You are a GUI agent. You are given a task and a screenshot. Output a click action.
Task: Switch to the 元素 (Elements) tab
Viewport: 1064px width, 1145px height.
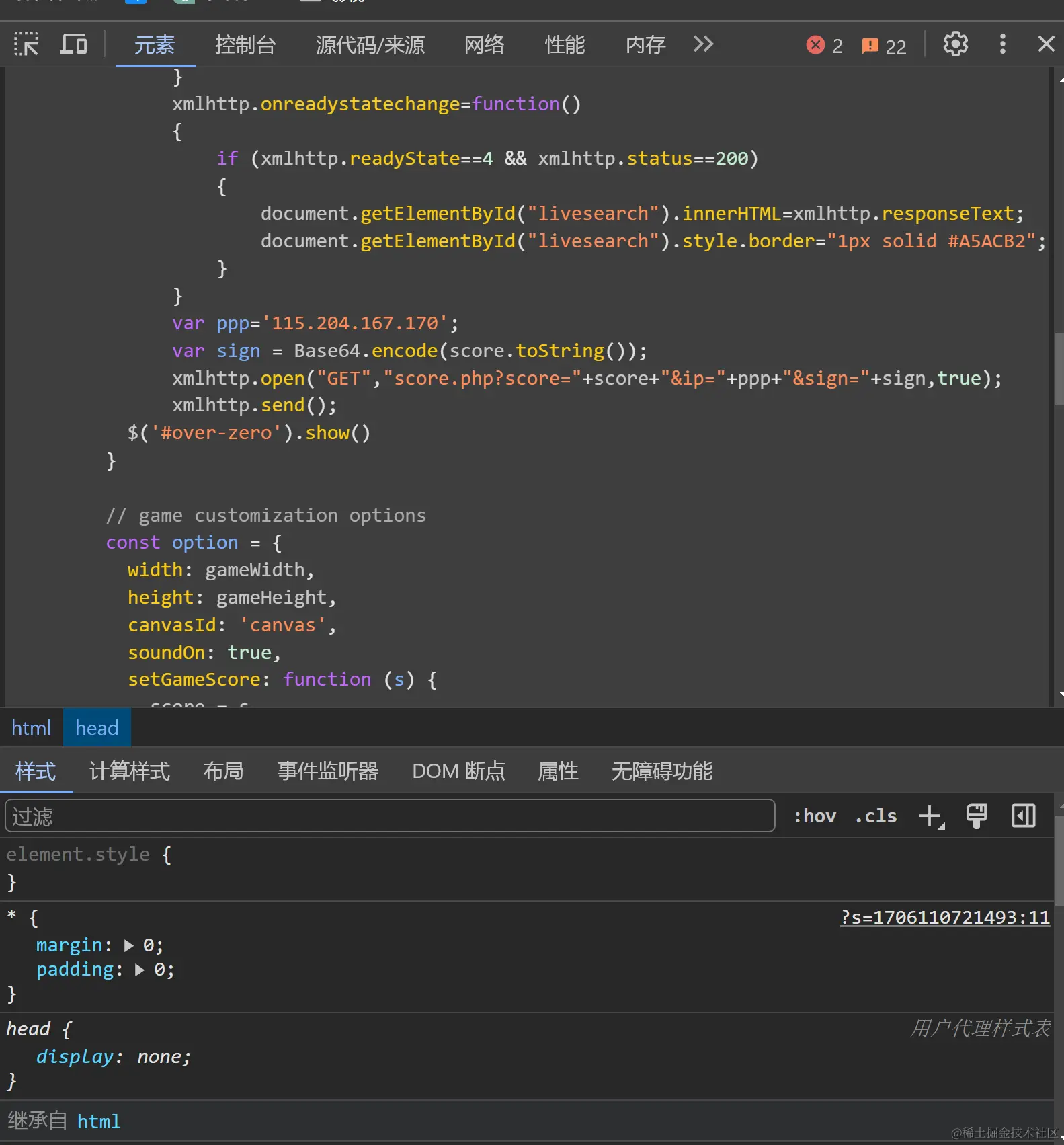pos(155,45)
